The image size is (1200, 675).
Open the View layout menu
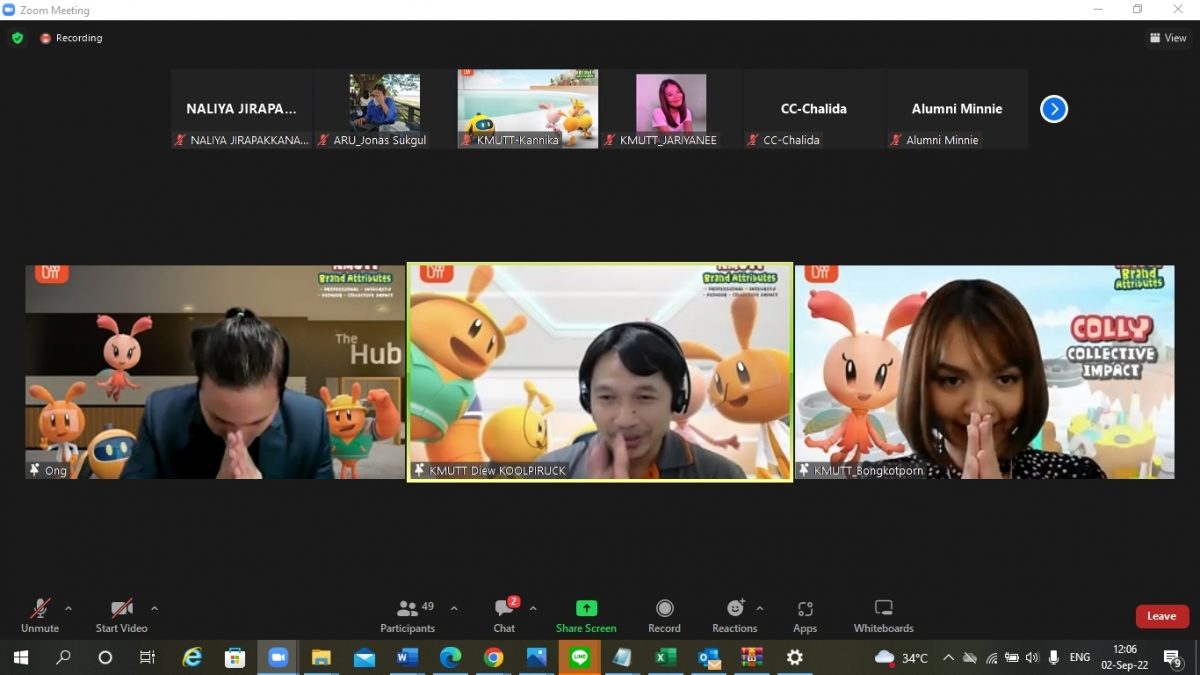click(x=1168, y=38)
